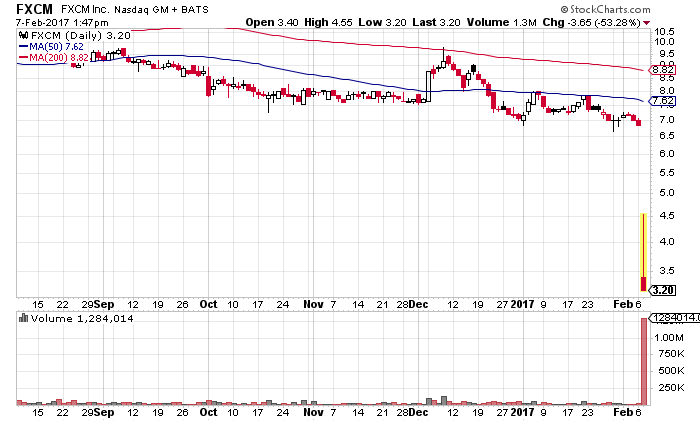700x421 pixels.
Task: Click the 'FXCM Inc. Nasdaq GM + BATS' label
Action: tap(135, 9)
